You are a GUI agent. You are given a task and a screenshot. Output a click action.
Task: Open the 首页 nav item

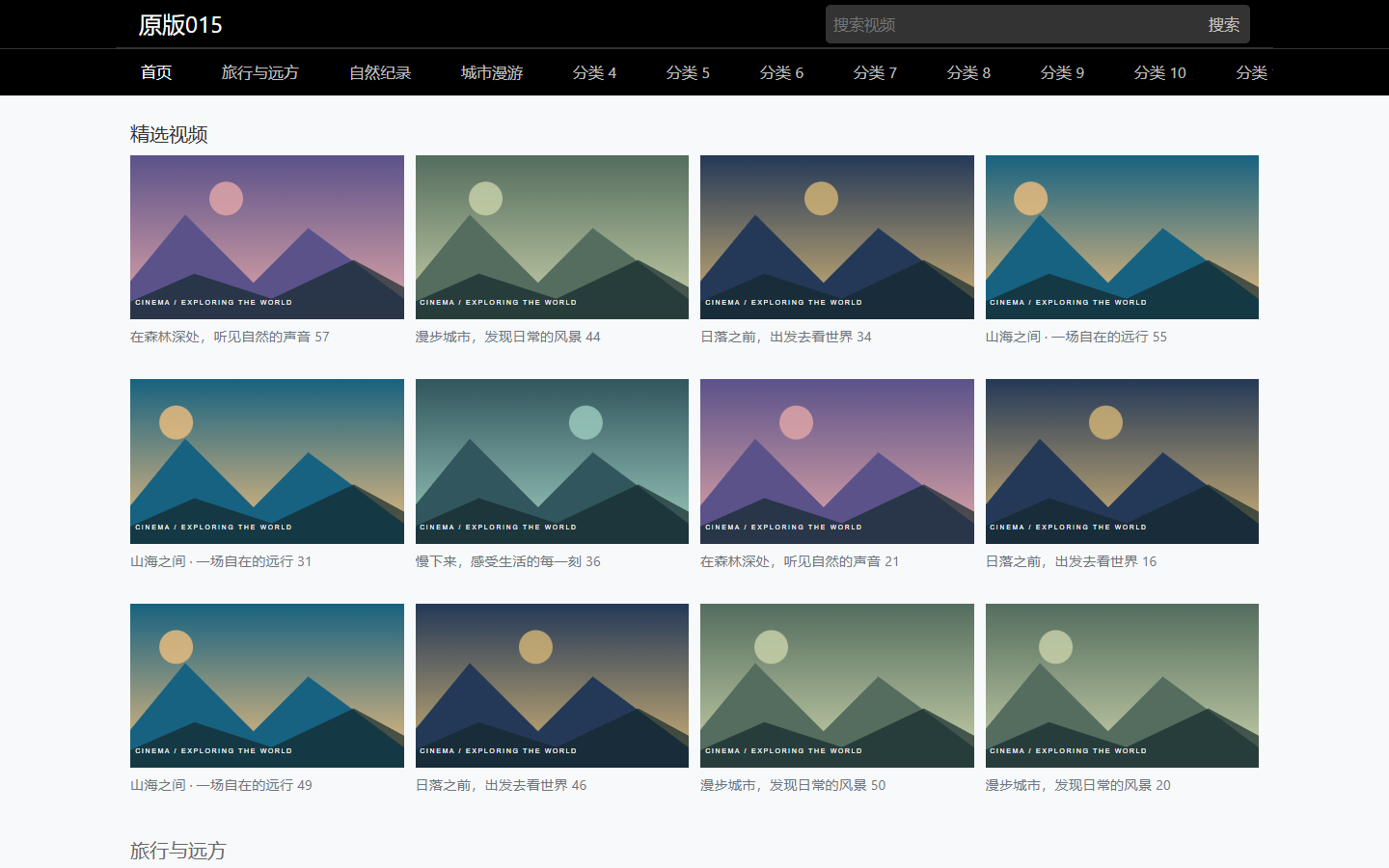point(156,72)
